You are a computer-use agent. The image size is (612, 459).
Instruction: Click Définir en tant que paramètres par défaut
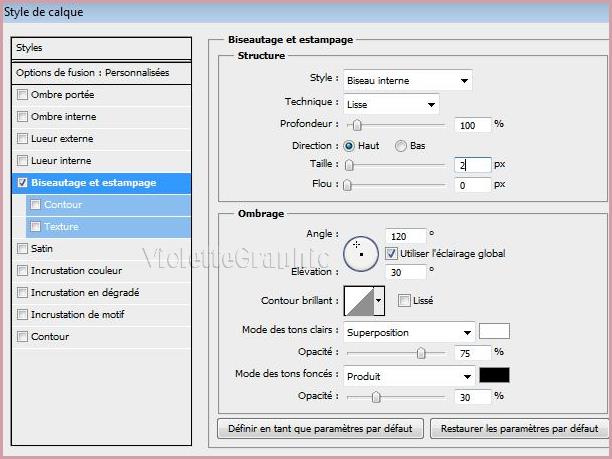pos(320,429)
